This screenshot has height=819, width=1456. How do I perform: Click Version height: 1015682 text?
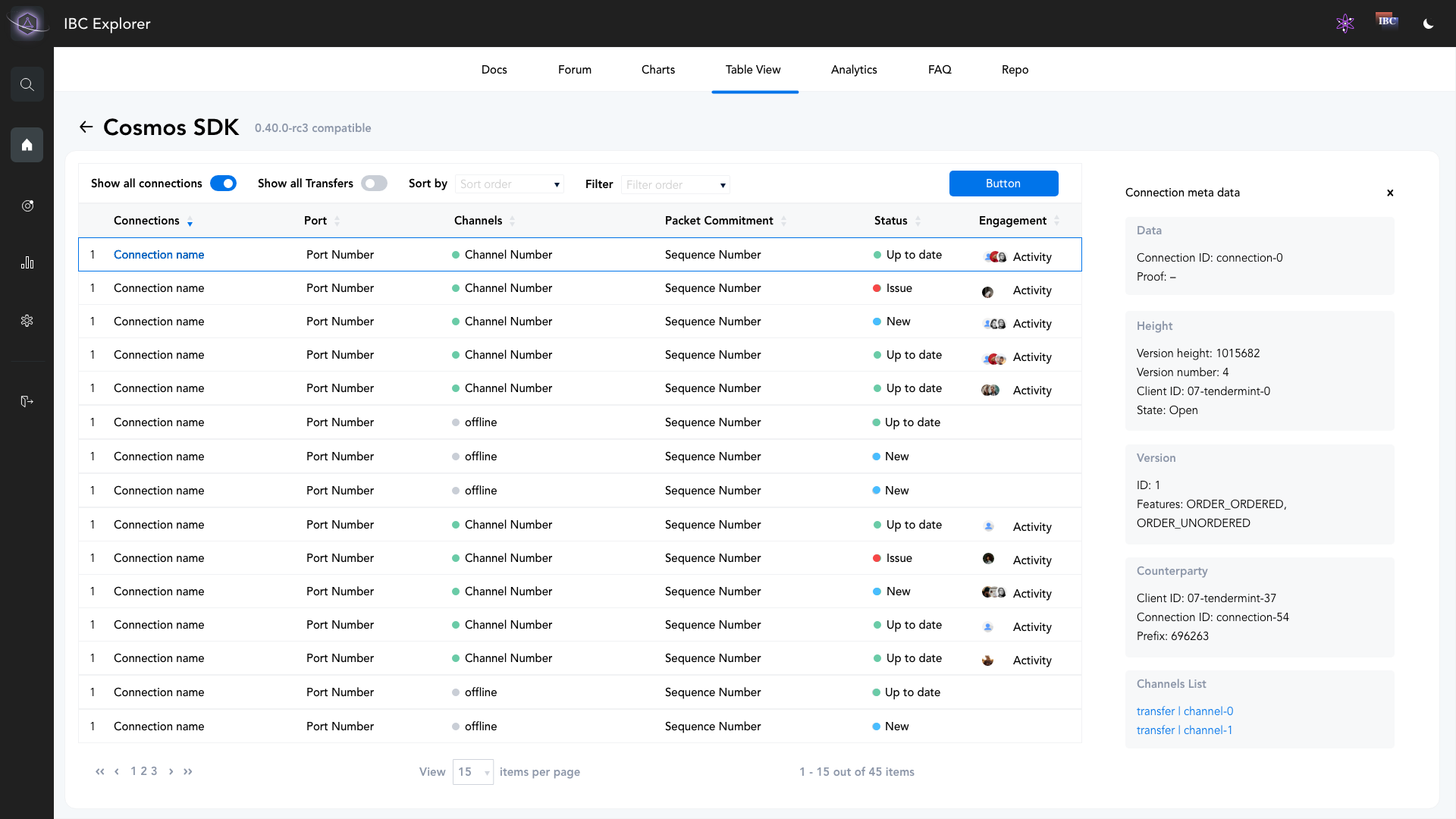(x=1197, y=353)
